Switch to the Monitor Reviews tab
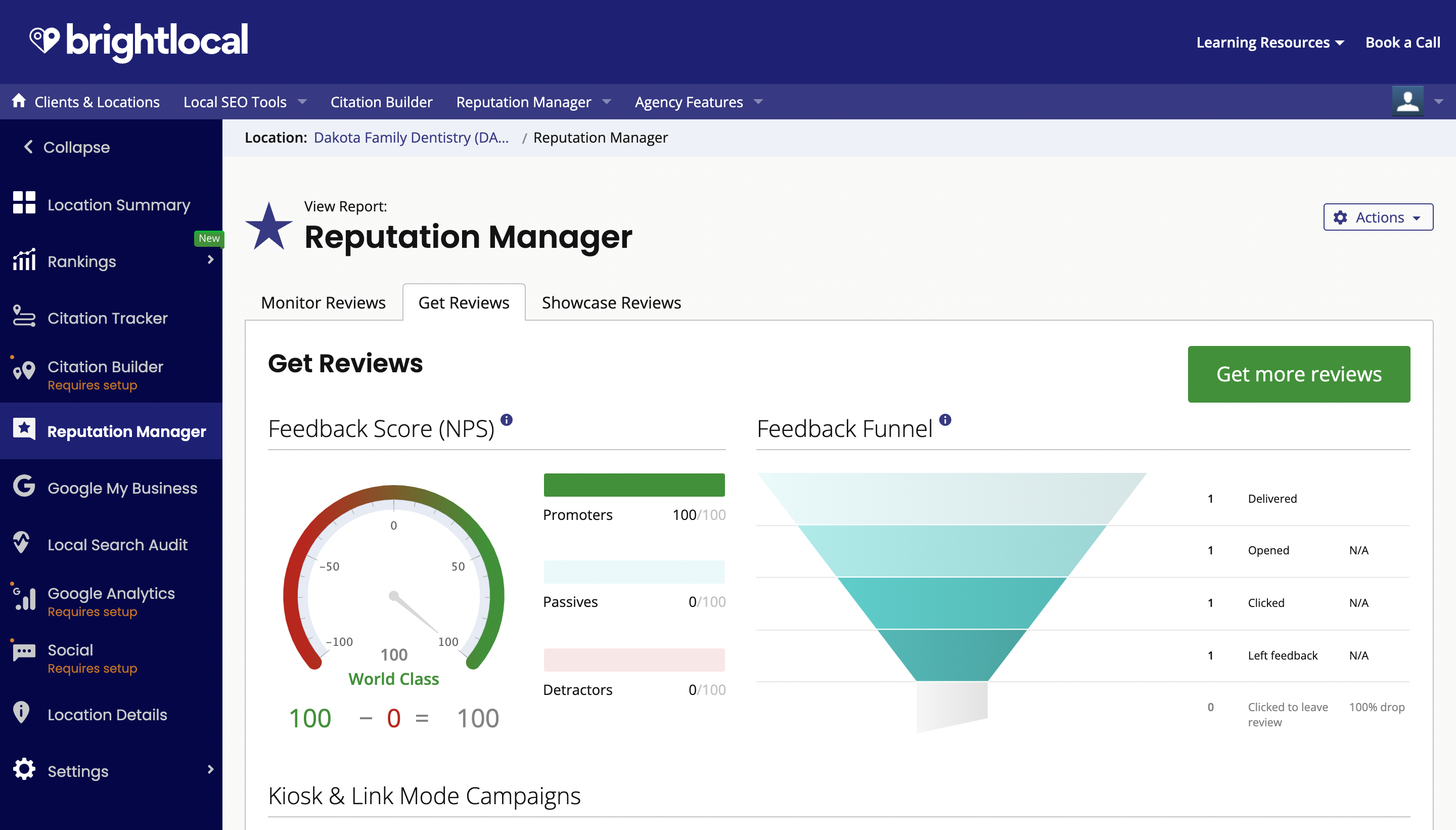Screen dimensions: 1456x830 pyautogui.click(x=323, y=302)
